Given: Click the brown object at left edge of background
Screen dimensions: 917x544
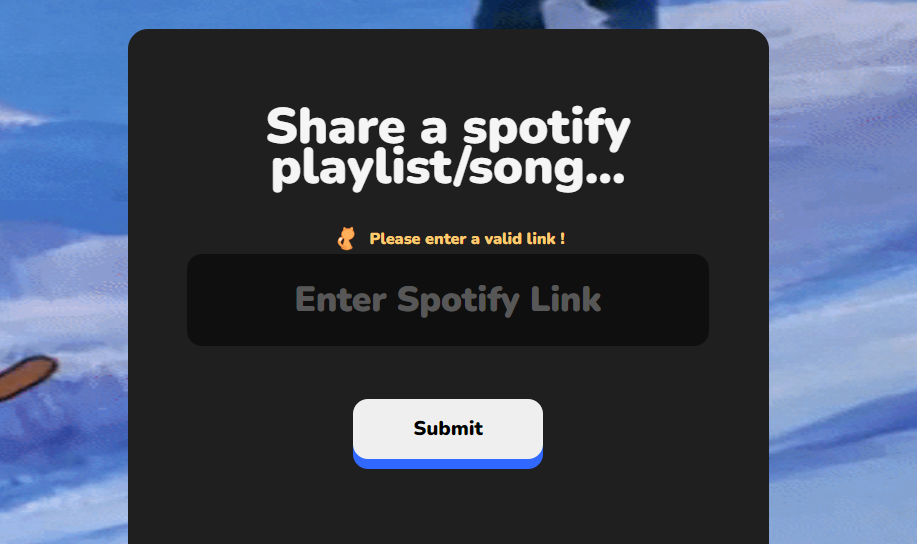Looking at the screenshot, I should [x=27, y=377].
